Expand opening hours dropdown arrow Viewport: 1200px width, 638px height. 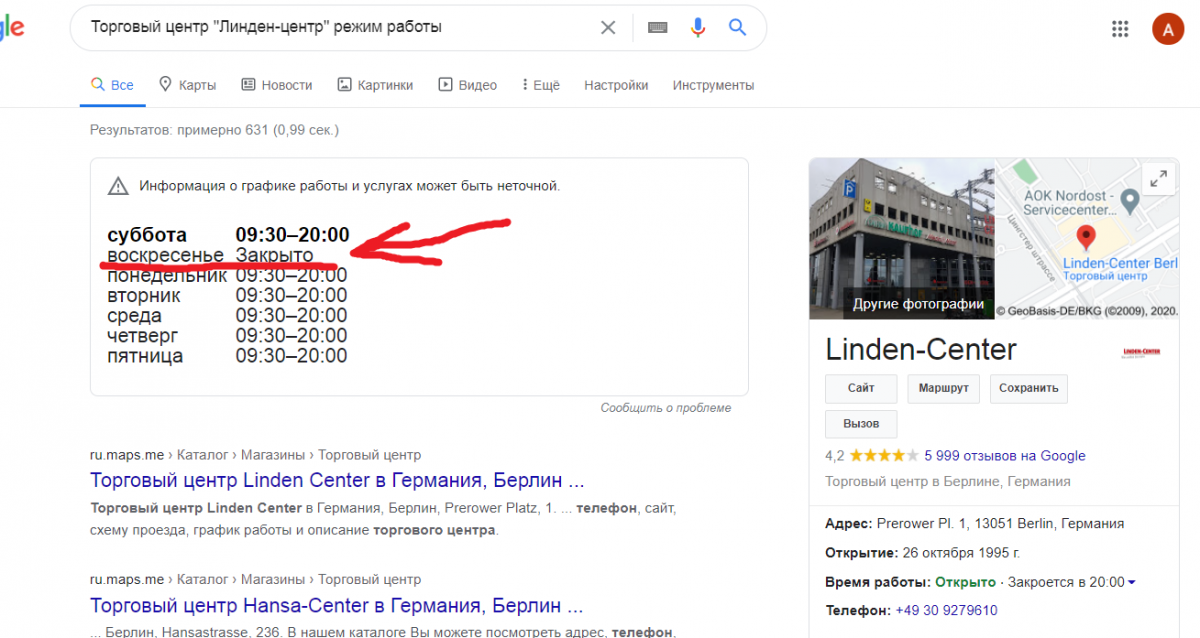(1131, 583)
